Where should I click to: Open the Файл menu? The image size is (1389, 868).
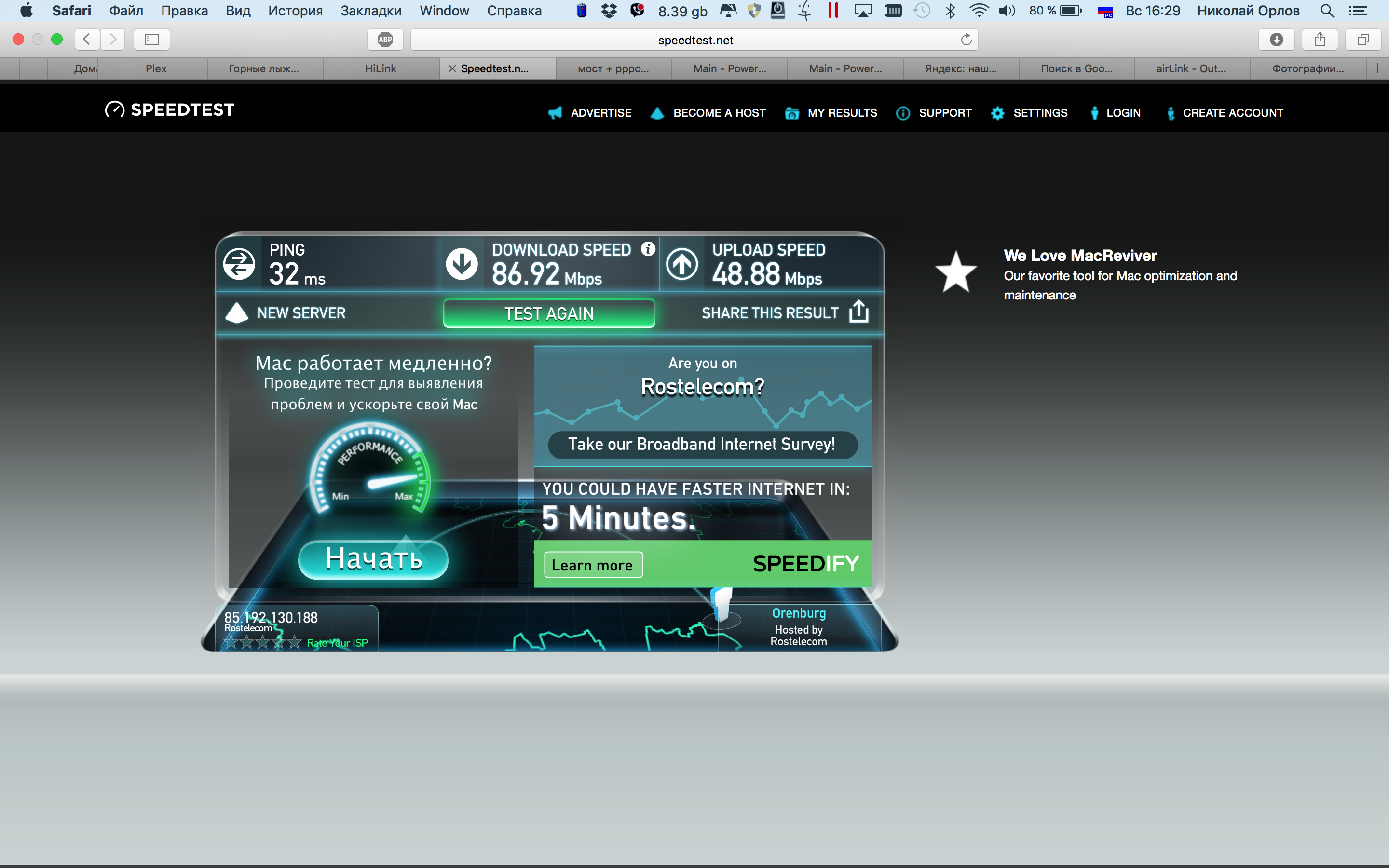pyautogui.click(x=126, y=10)
